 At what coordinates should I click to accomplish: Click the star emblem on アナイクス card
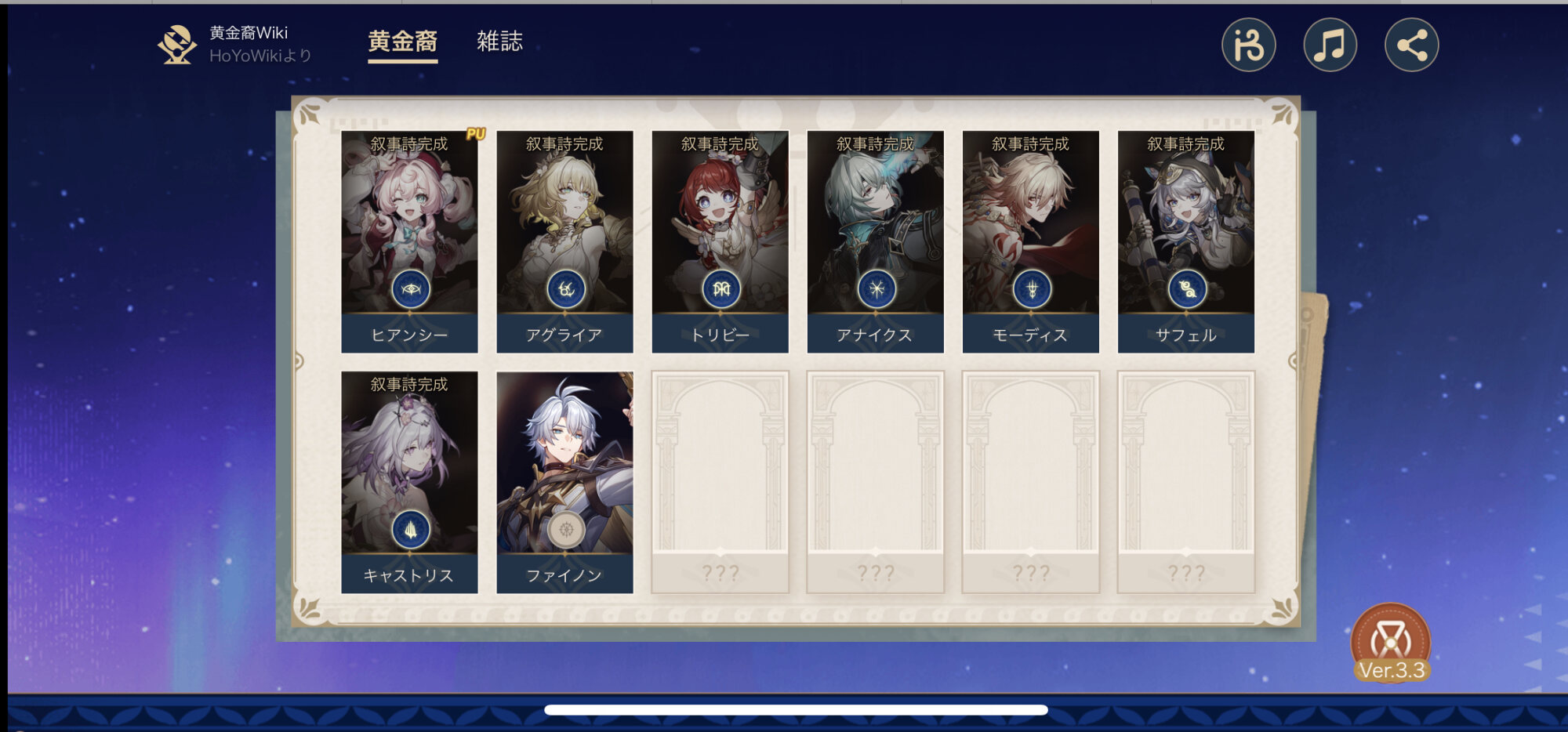[x=876, y=289]
